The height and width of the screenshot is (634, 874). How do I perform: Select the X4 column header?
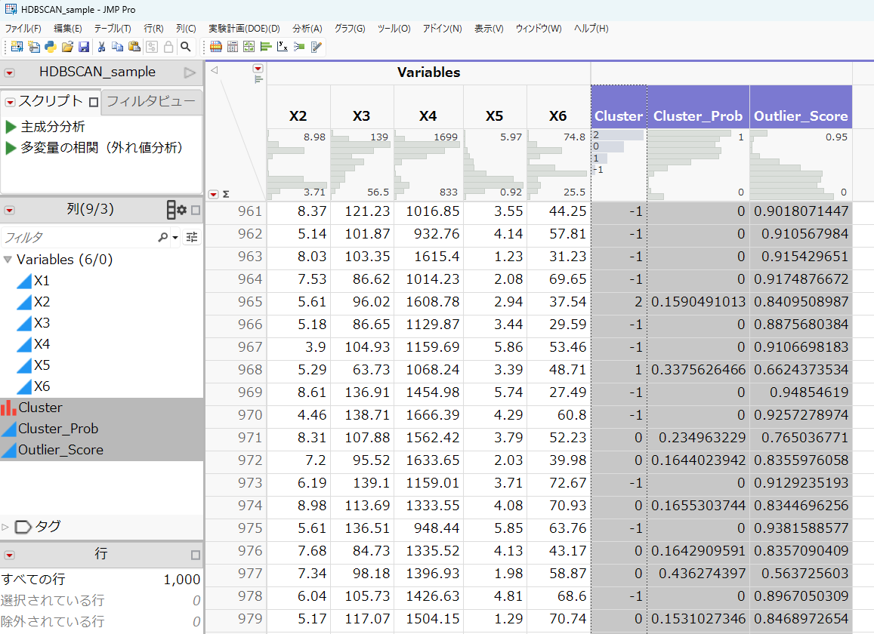coord(428,116)
